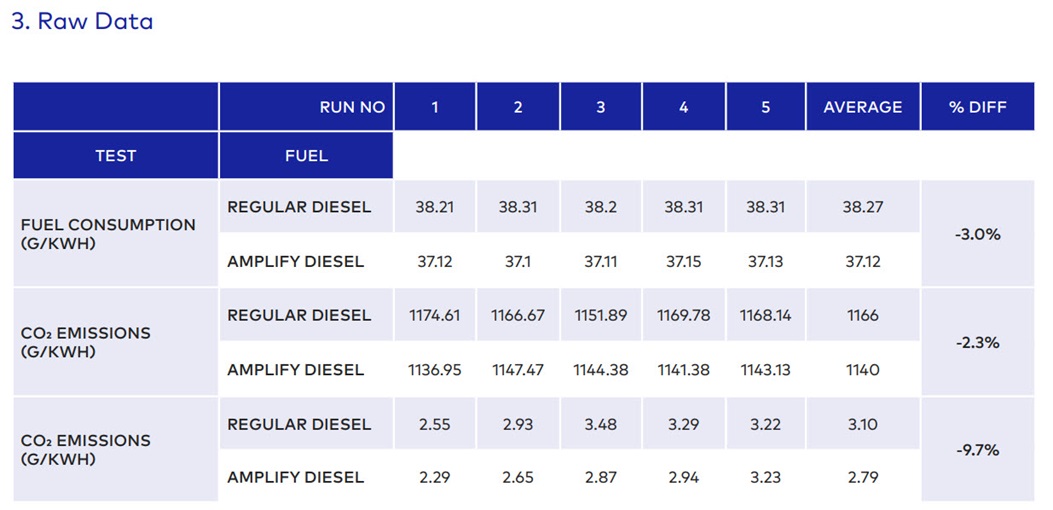
Task: Click run number '3' column header
Action: 601,106
